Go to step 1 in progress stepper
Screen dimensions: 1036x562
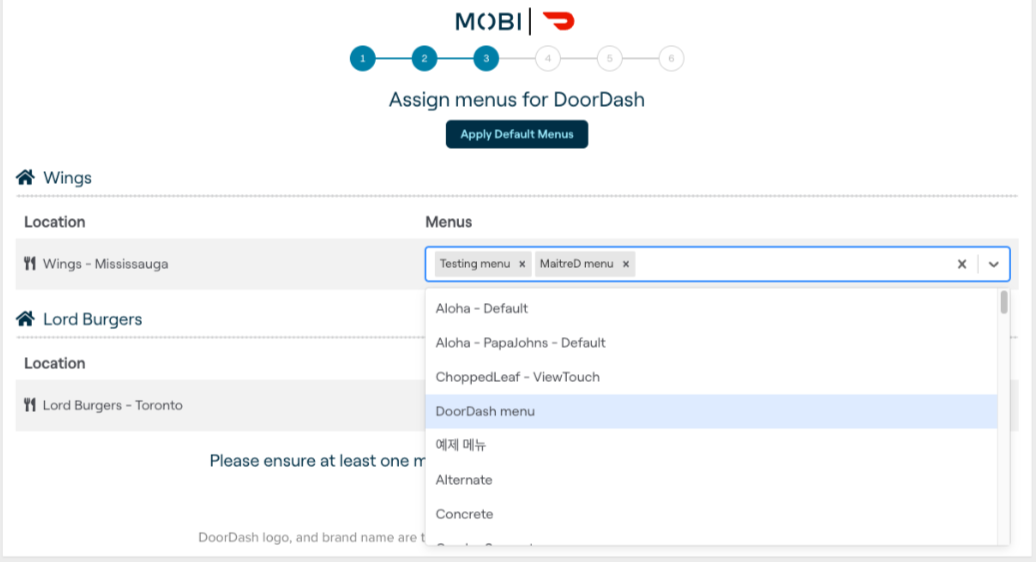tap(362, 59)
